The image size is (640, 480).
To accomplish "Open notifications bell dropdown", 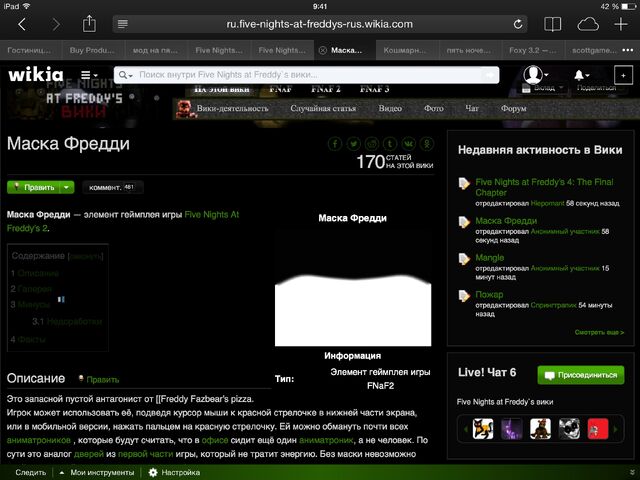I will [581, 75].
